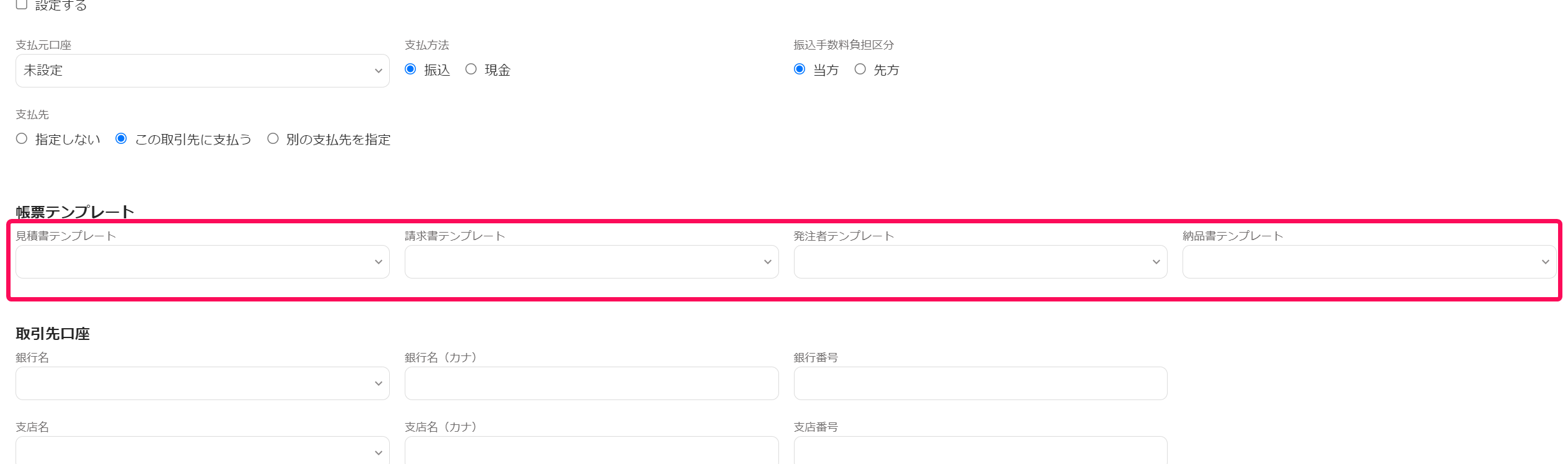Image resolution: width=1568 pixels, height=464 pixels.
Task: Open the 銀行名 dropdown
Action: [x=202, y=383]
